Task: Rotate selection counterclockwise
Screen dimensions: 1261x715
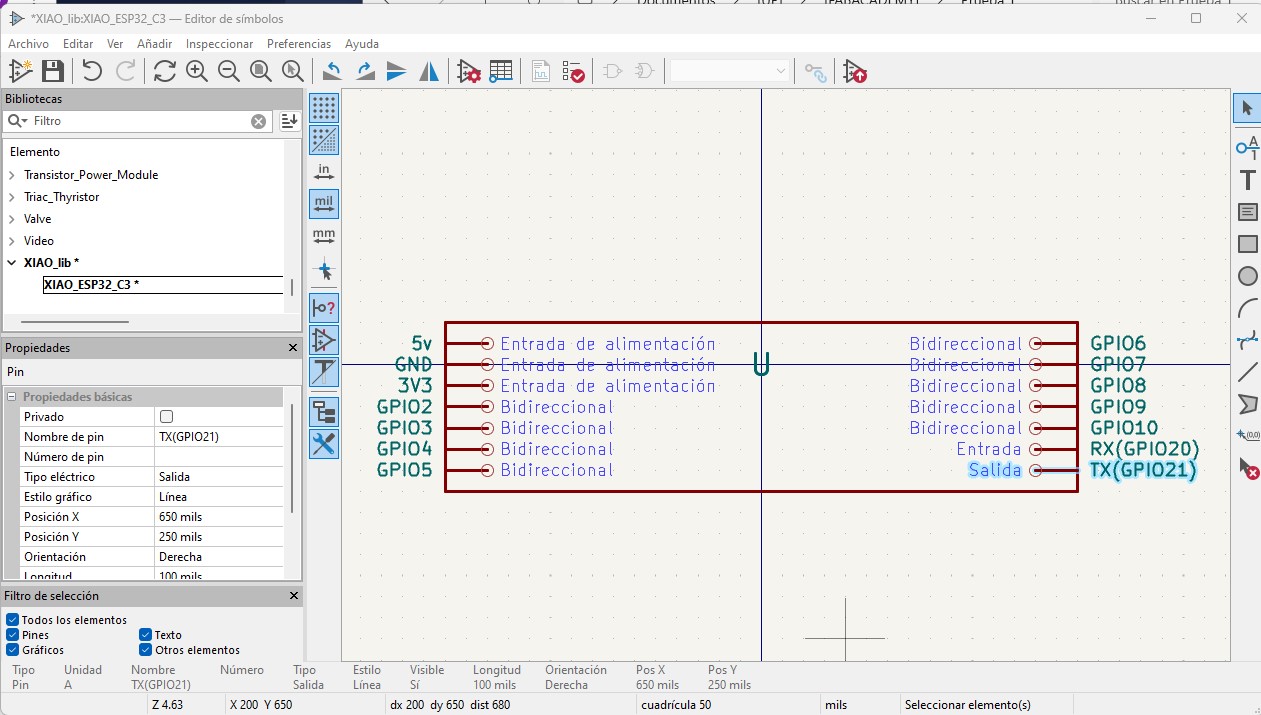Action: 332,71
